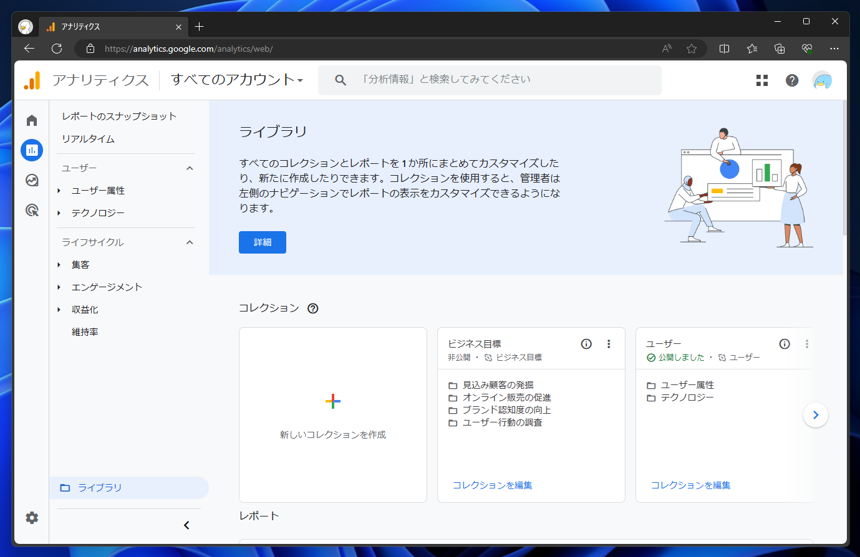Open new browser tab with plus
The height and width of the screenshot is (557, 860).
tap(199, 26)
